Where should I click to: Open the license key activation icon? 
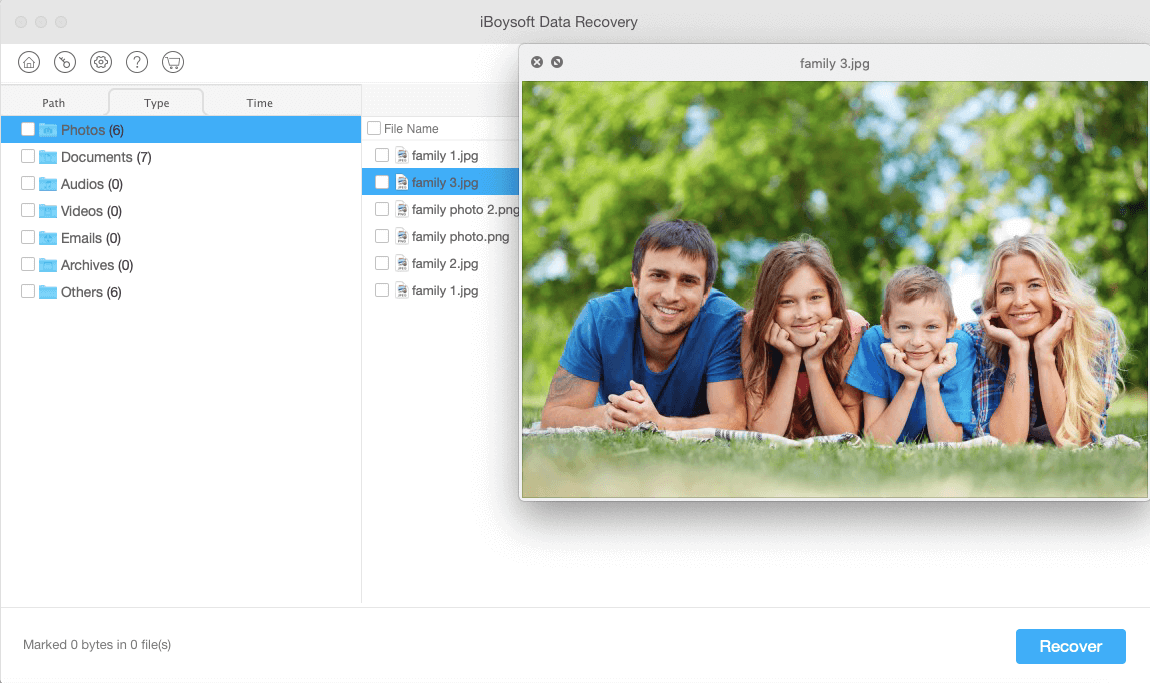(x=64, y=61)
